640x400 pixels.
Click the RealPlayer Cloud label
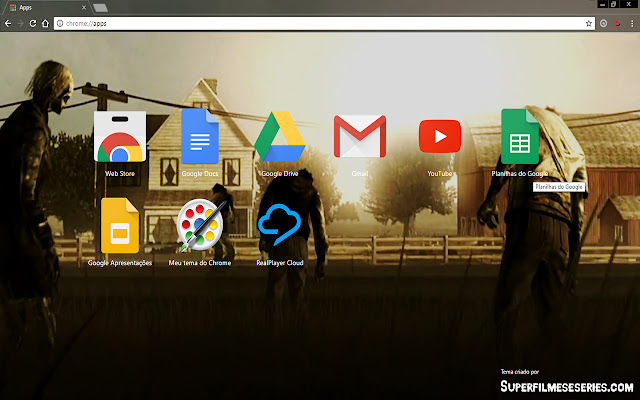point(280,263)
